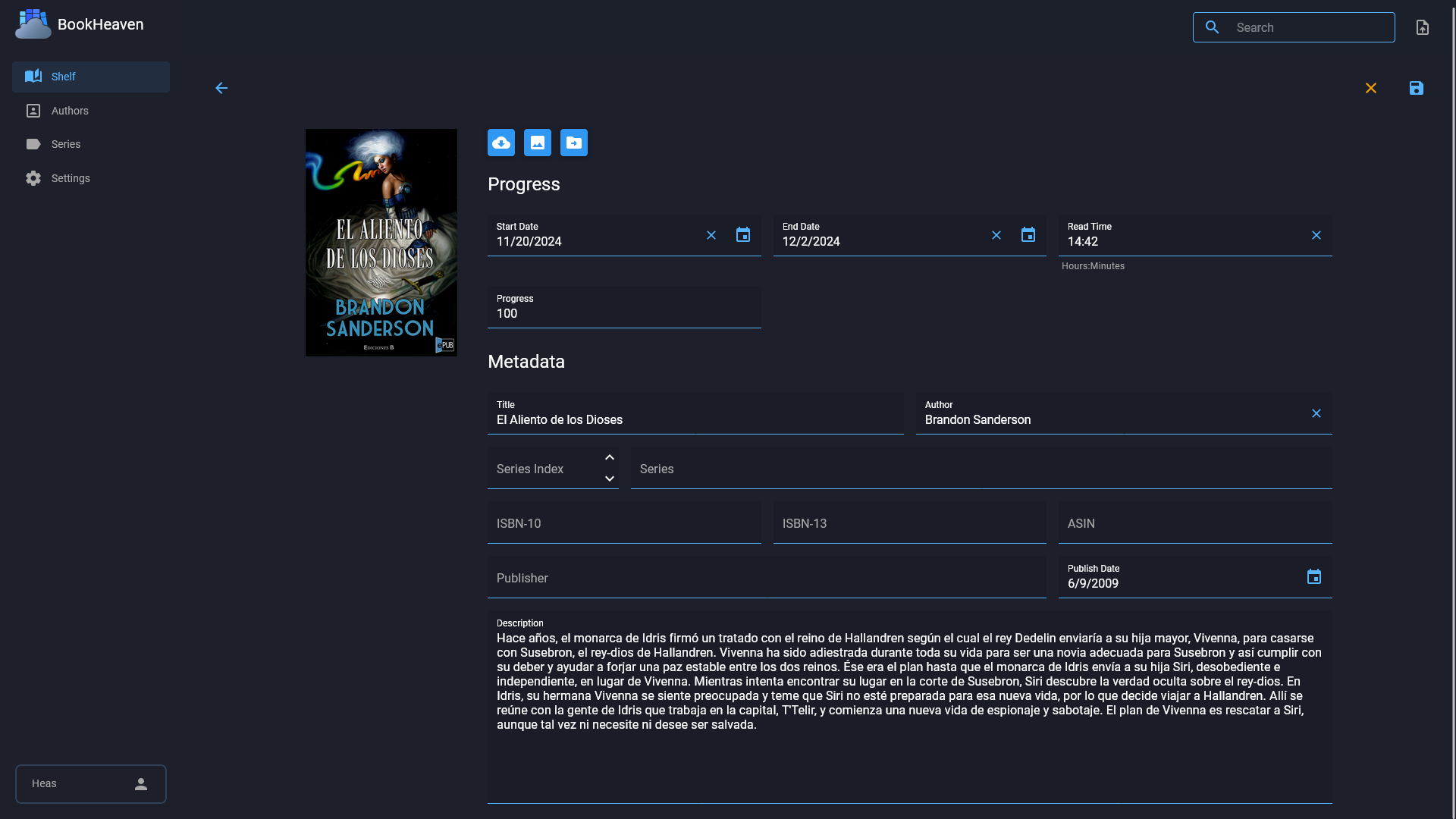Click the BookHeaven logo link
Image resolution: width=1456 pixels, height=819 pixels.
(x=80, y=24)
